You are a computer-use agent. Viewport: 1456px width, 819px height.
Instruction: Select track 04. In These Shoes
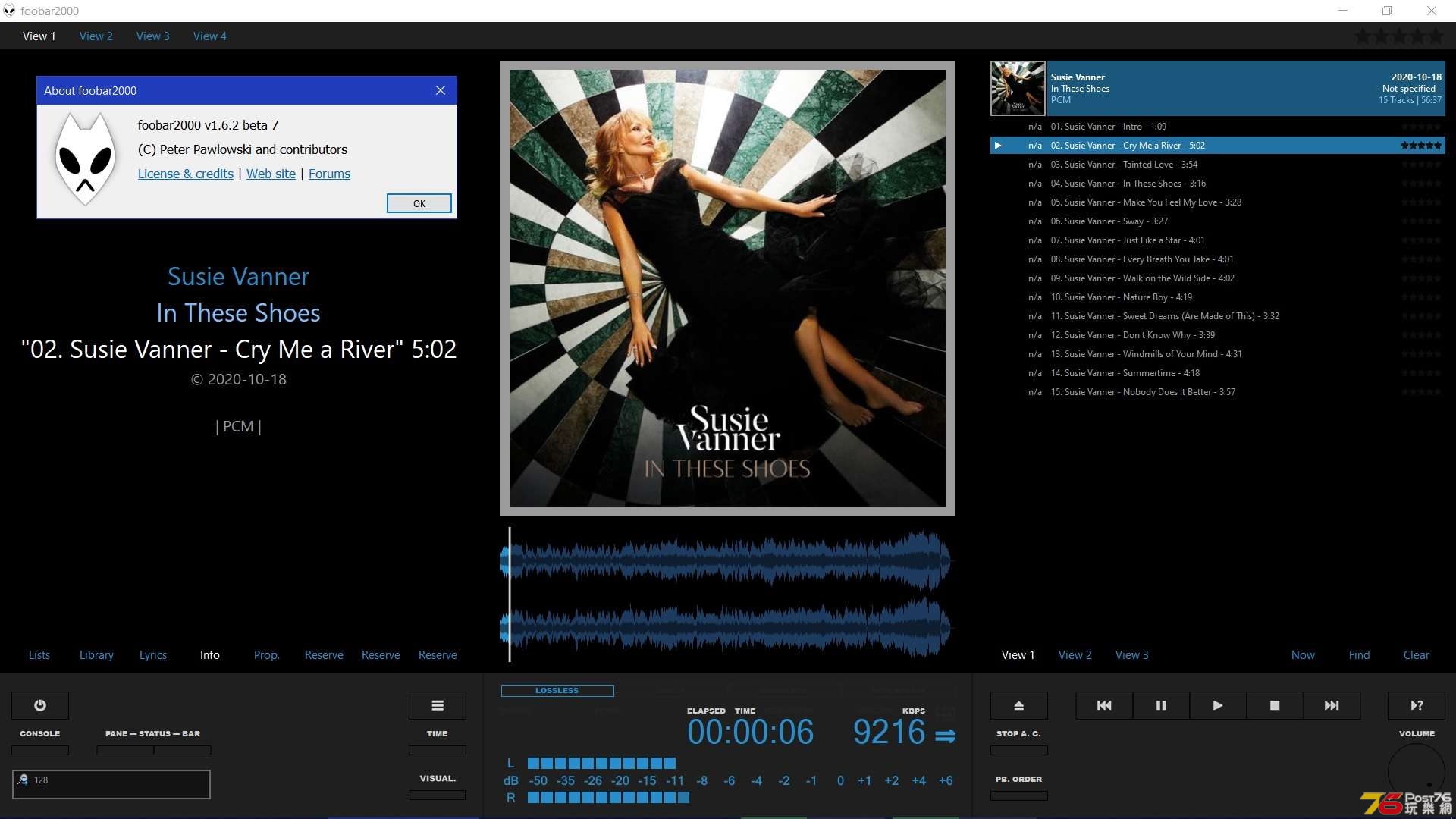[1218, 184]
